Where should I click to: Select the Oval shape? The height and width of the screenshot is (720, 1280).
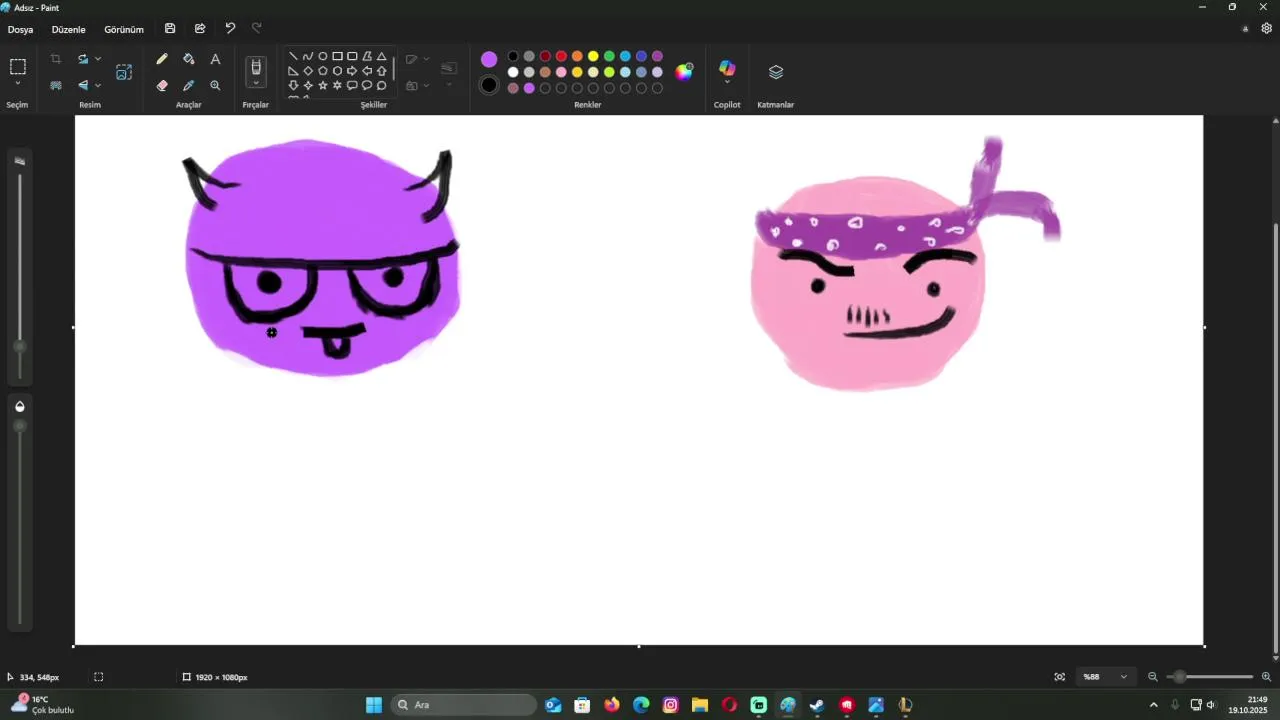click(323, 57)
